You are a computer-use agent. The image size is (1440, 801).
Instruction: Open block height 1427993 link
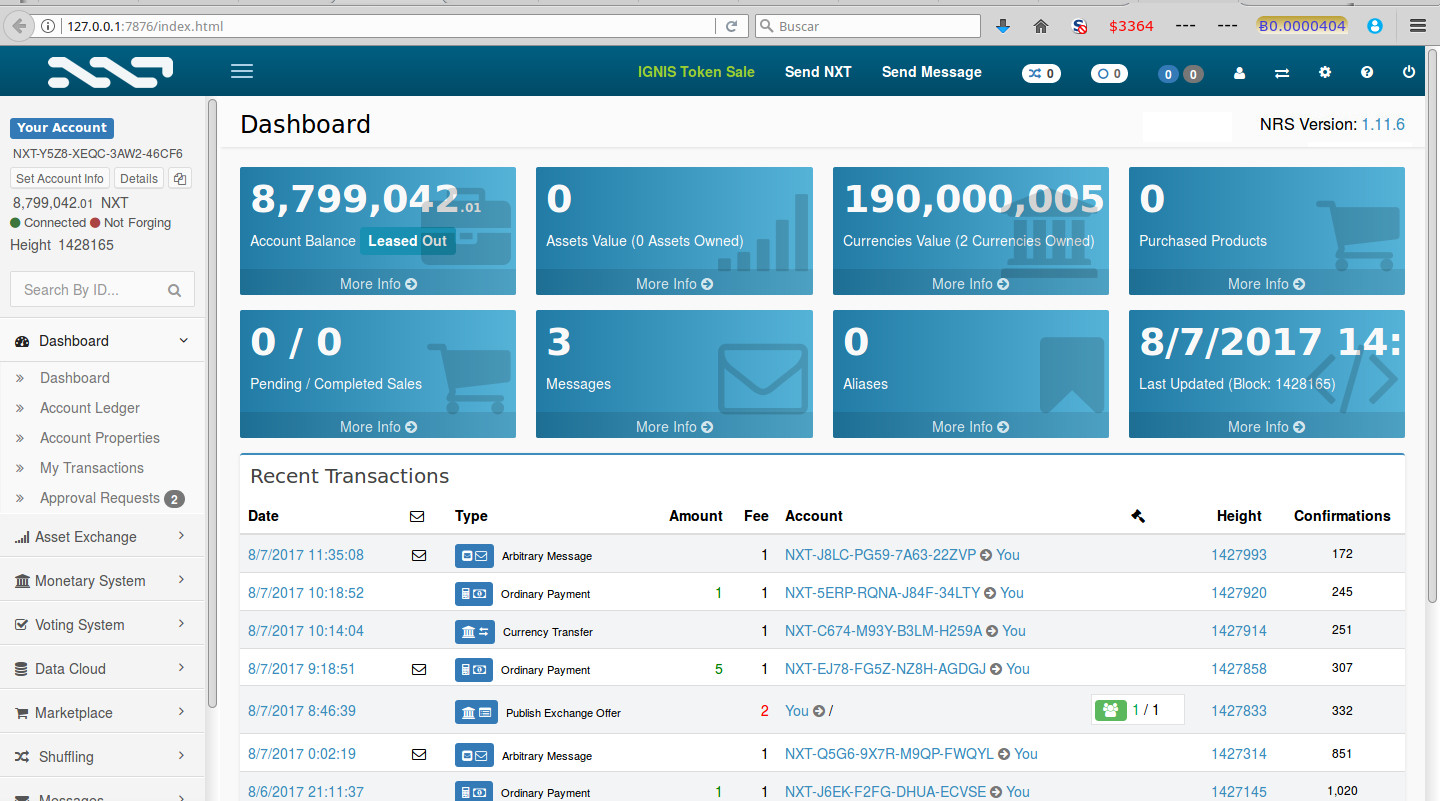click(x=1239, y=555)
